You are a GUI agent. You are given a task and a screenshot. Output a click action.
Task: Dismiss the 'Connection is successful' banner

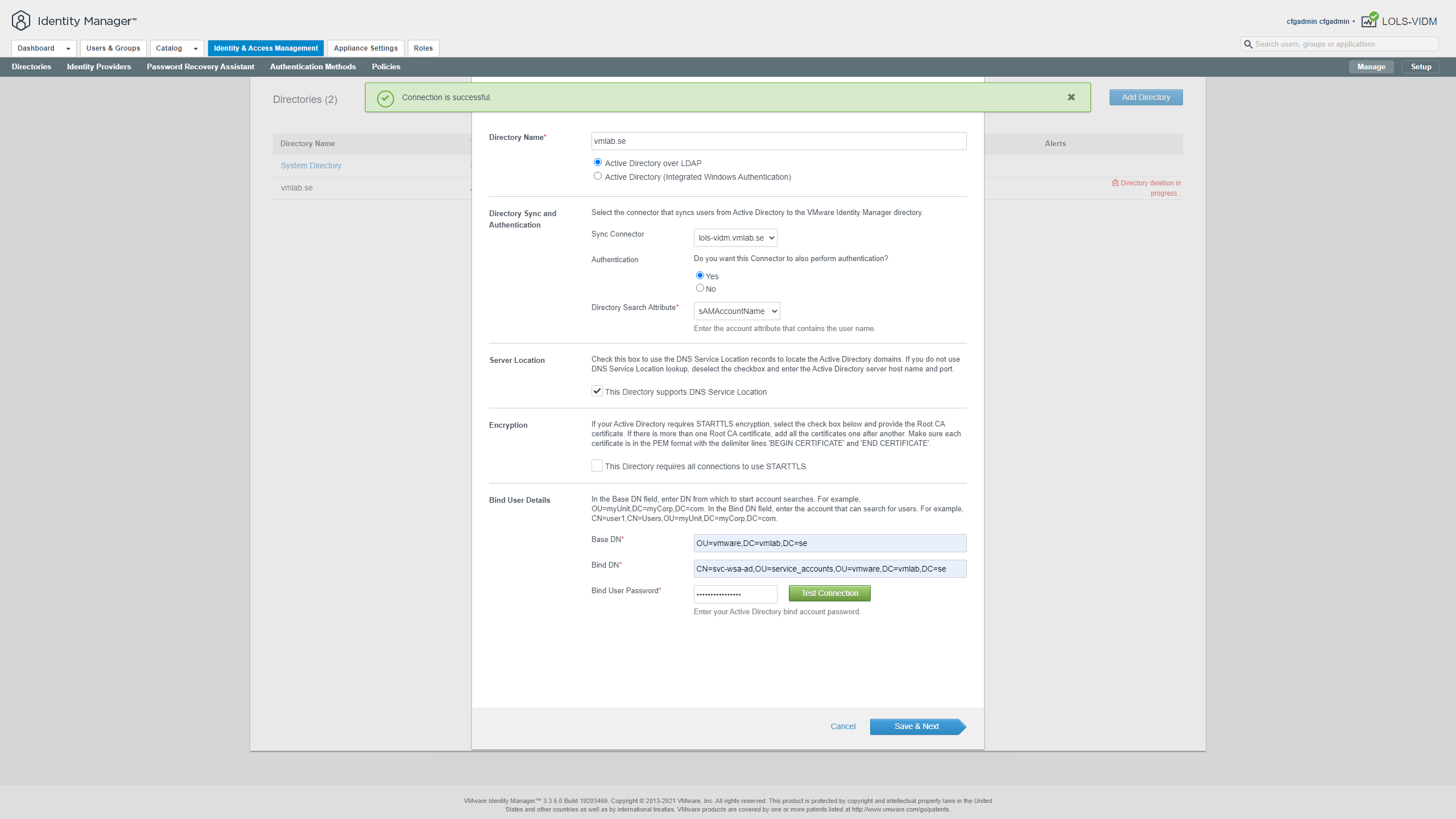(1071, 97)
